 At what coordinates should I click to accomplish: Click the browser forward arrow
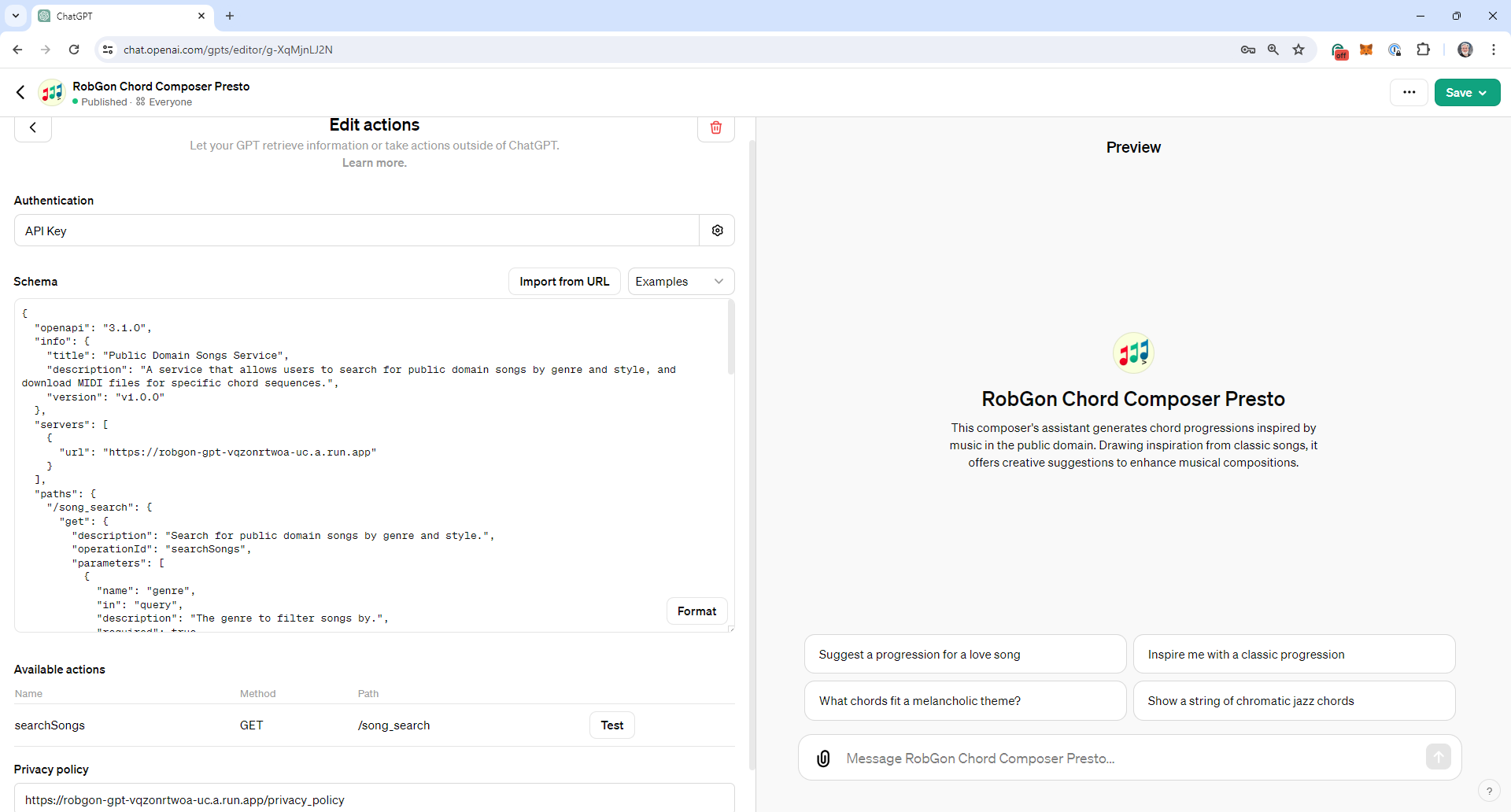(46, 50)
